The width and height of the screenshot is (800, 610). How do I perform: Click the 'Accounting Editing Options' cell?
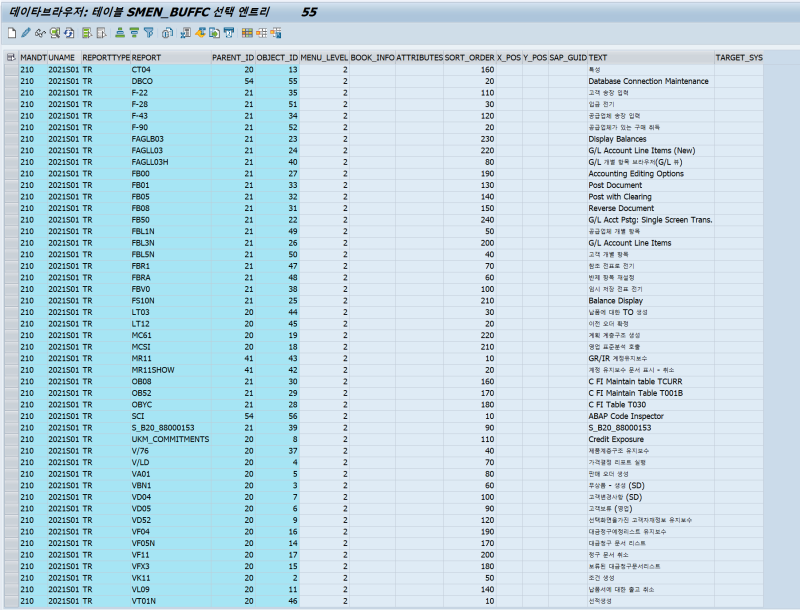tap(651, 173)
